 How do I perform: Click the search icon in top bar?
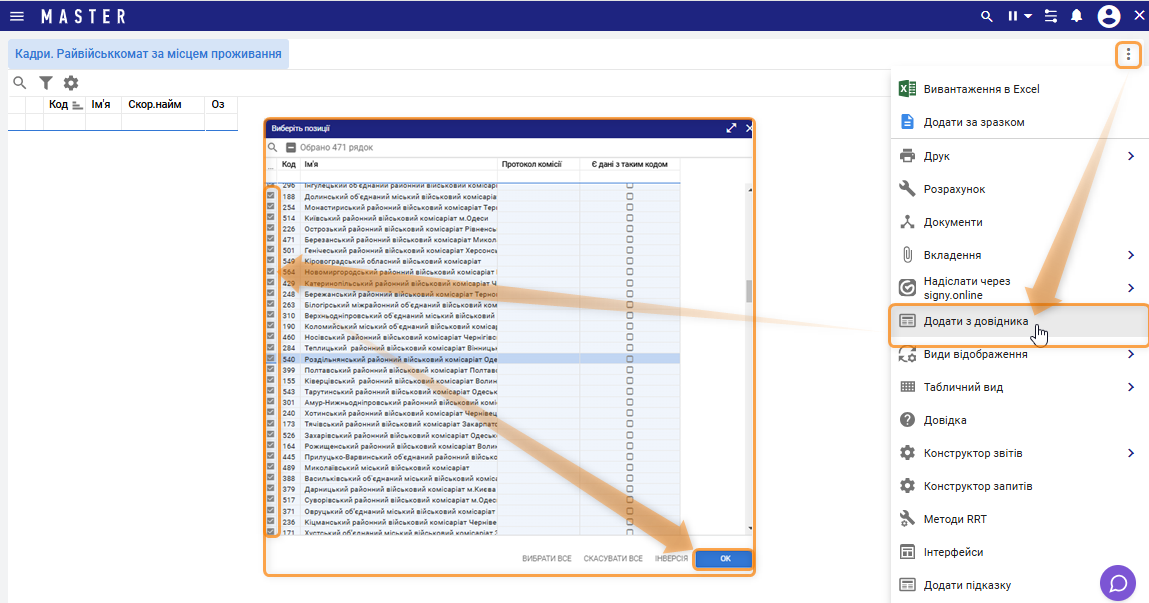pos(987,16)
